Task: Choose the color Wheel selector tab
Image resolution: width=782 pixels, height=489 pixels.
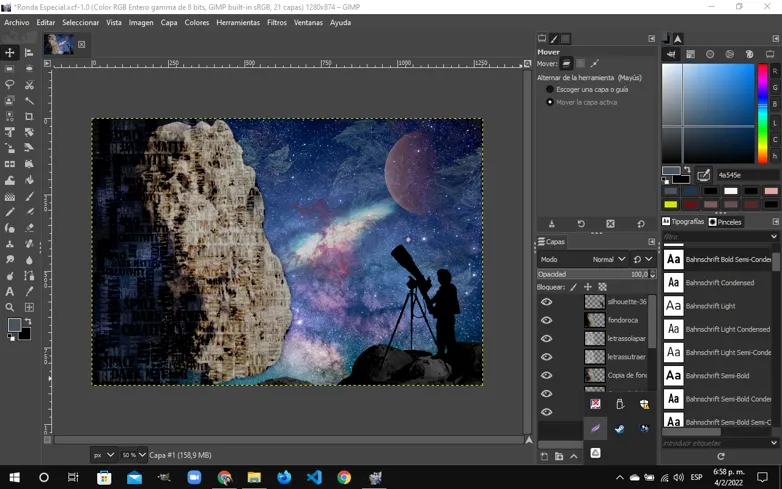Action: click(730, 54)
